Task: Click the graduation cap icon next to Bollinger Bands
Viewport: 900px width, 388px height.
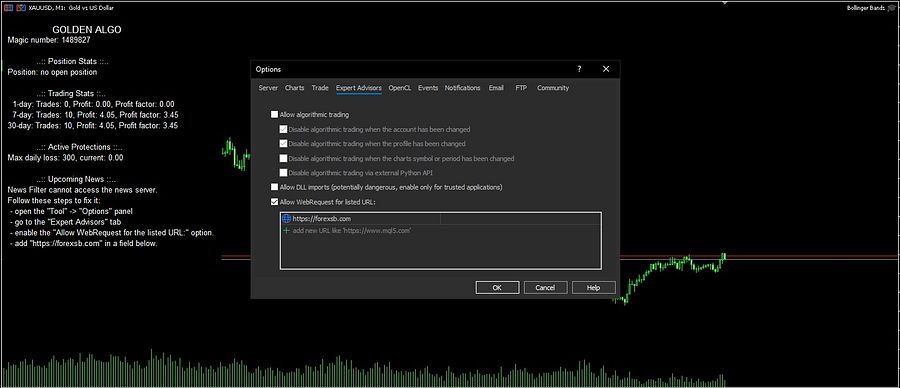Action: 891,8
